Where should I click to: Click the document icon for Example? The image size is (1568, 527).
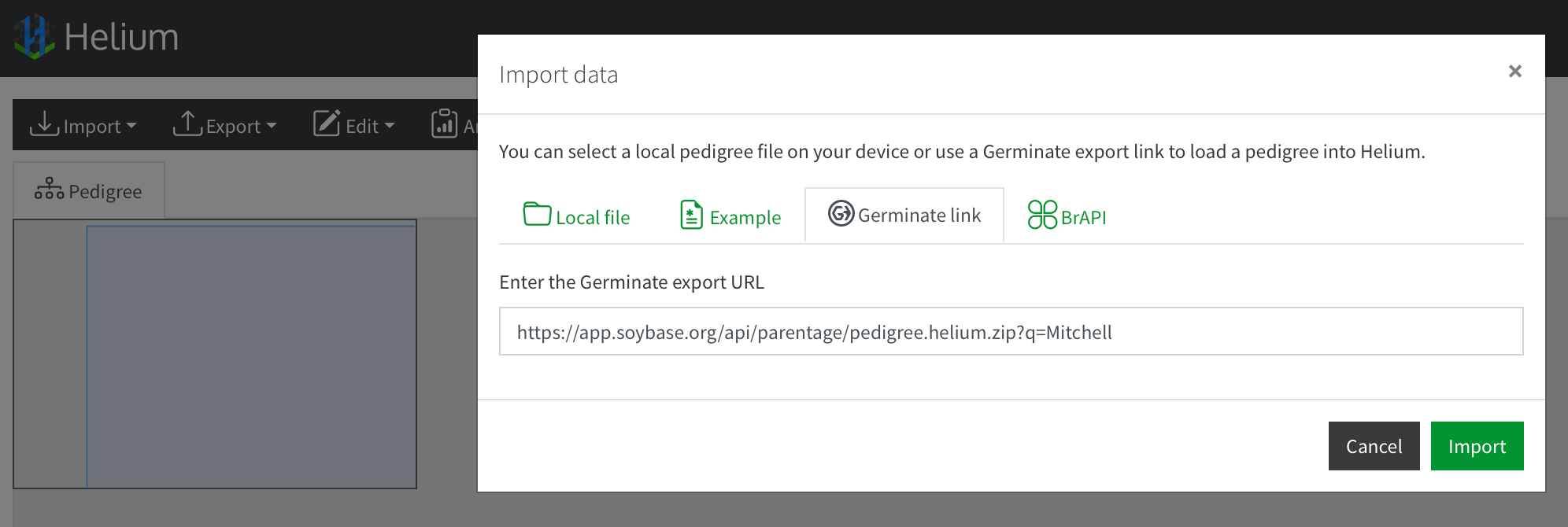[x=691, y=215]
